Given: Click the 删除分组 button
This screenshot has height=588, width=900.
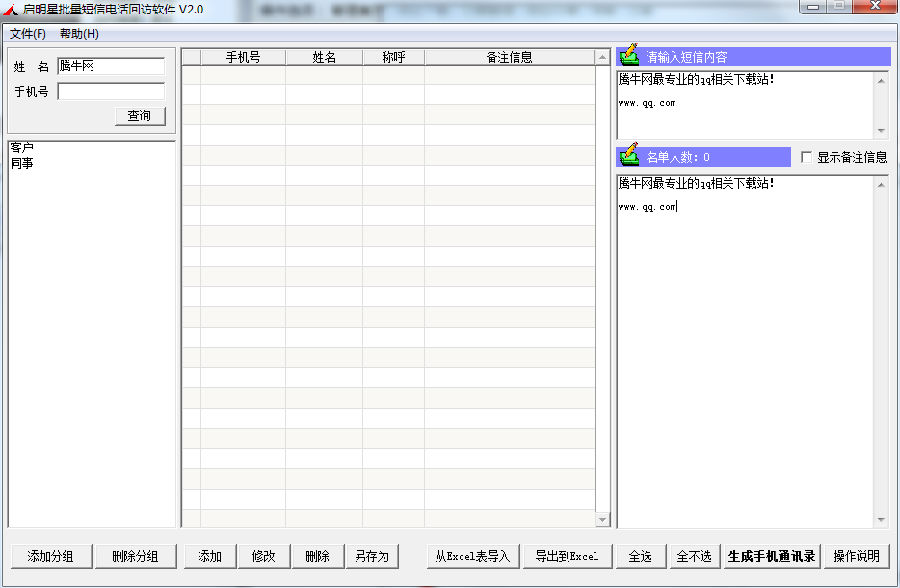Looking at the screenshot, I should click(135, 556).
